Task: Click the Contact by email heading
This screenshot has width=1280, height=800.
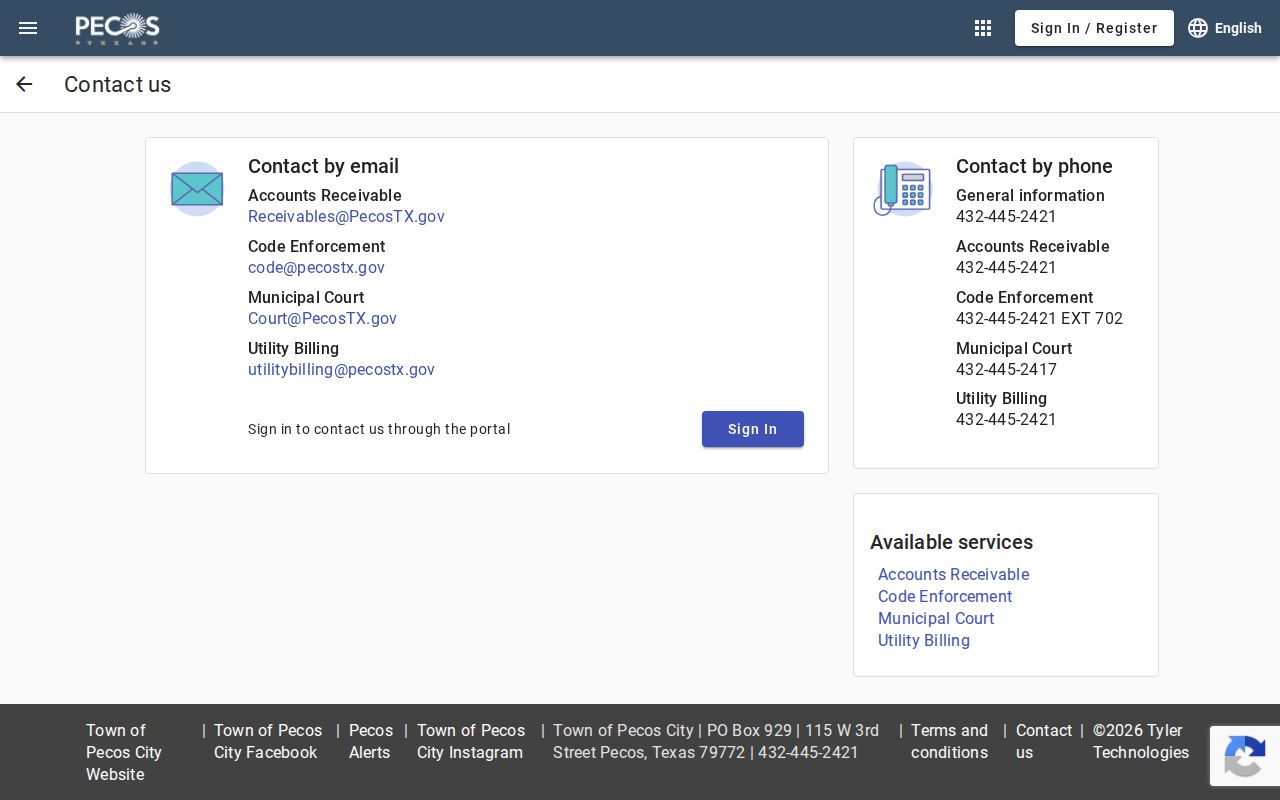Action: [x=323, y=166]
